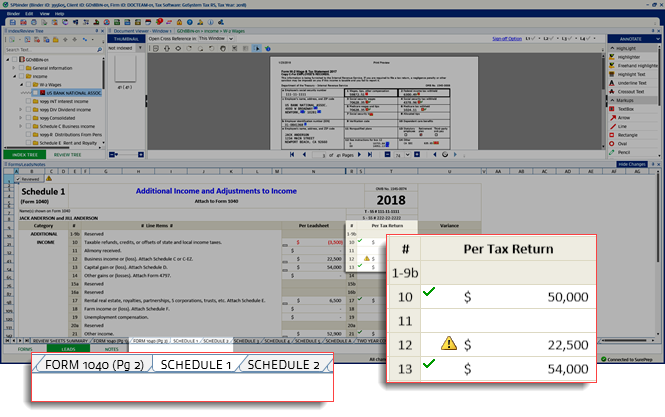
Task: Check the General Information folder checkbox
Action: pyautogui.click(x=20, y=67)
